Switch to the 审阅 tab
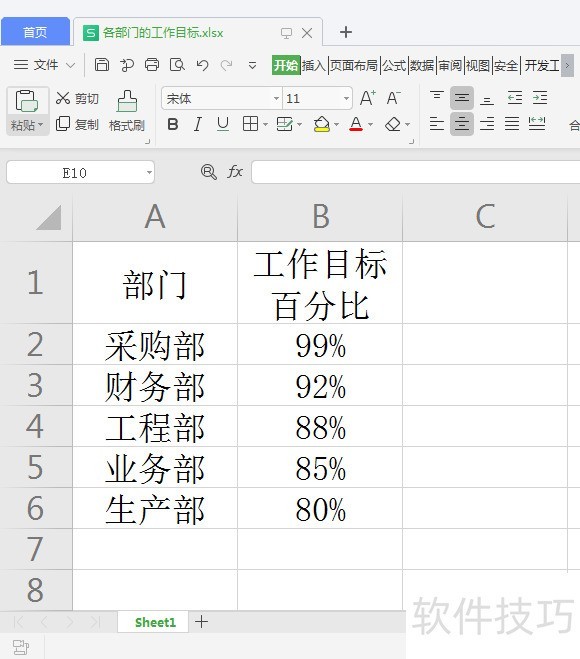Screen dimensions: 580x659 pyautogui.click(x=450, y=65)
